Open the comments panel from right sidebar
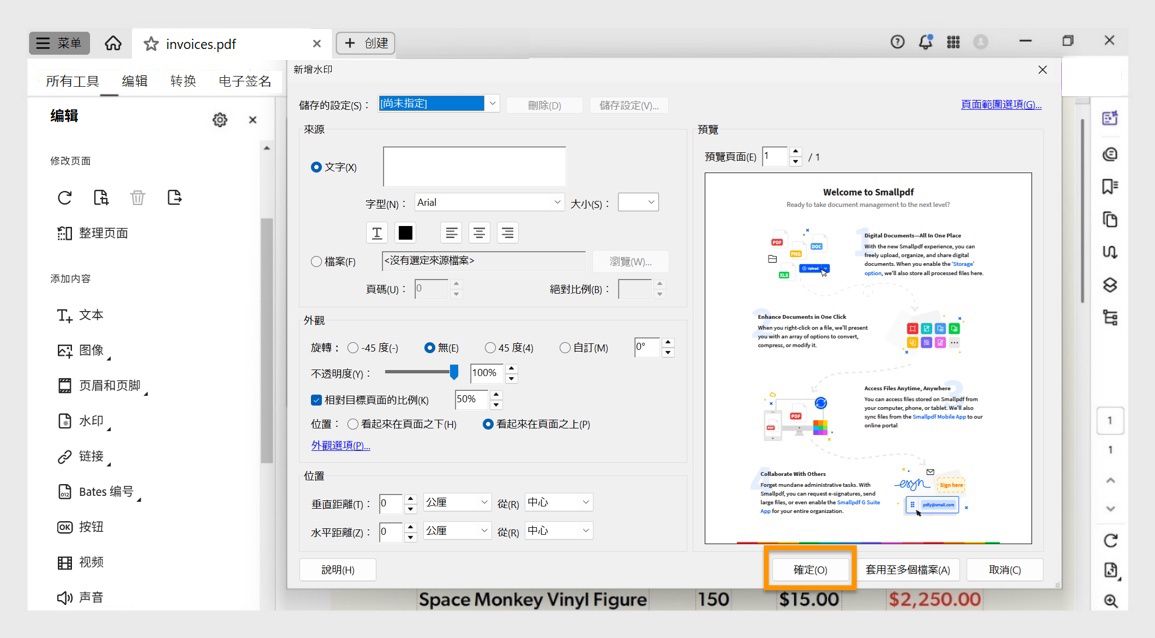This screenshot has height=638, width=1155. click(x=1110, y=153)
